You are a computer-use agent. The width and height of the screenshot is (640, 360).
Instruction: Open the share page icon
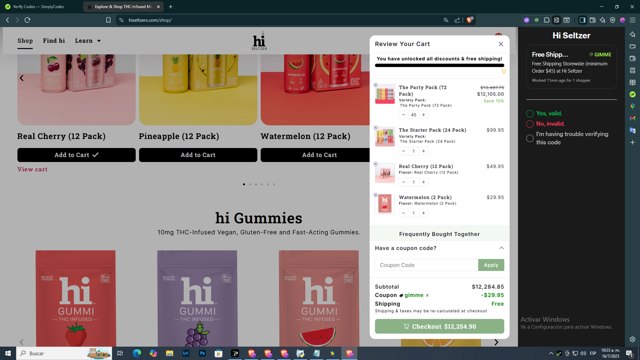point(457,20)
